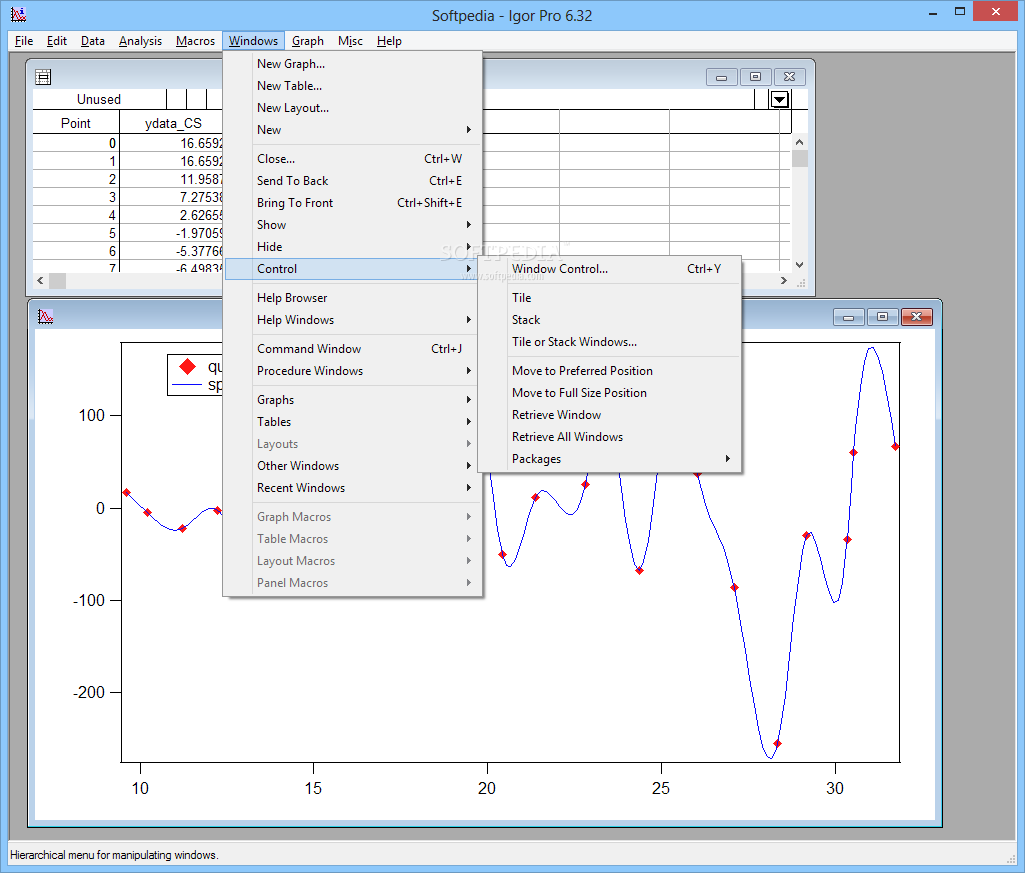Open the Macros menu
Screen dimensions: 1025x873
[x=195, y=41]
